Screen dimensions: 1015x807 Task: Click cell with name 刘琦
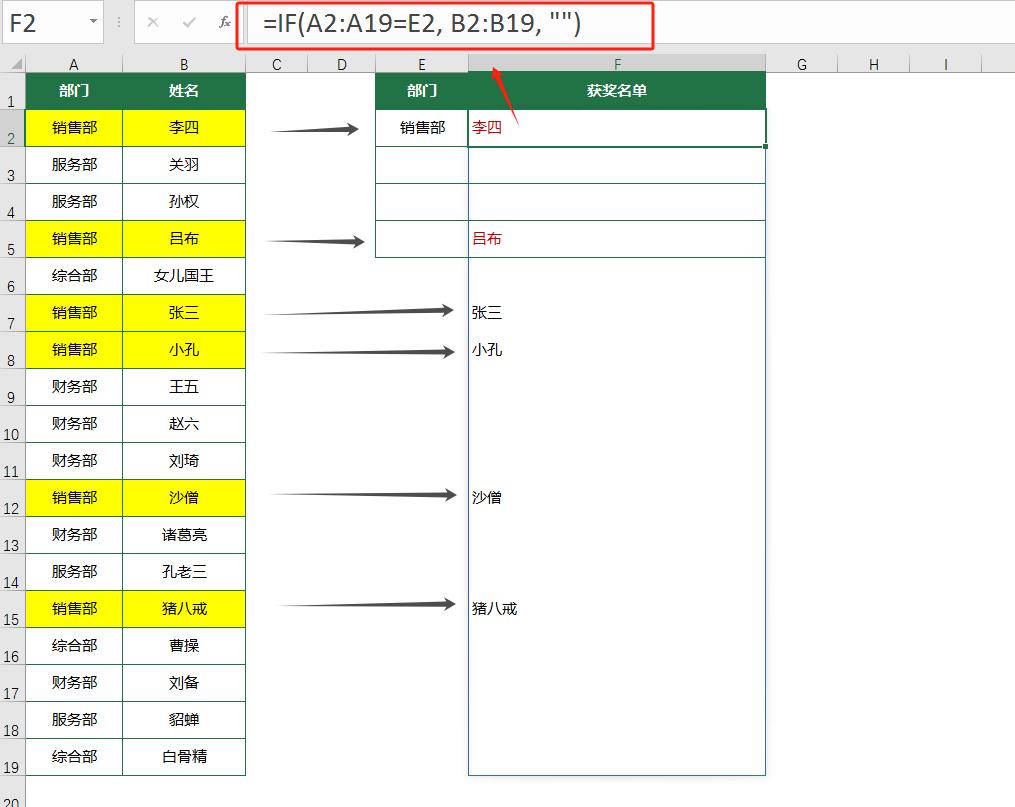point(184,461)
